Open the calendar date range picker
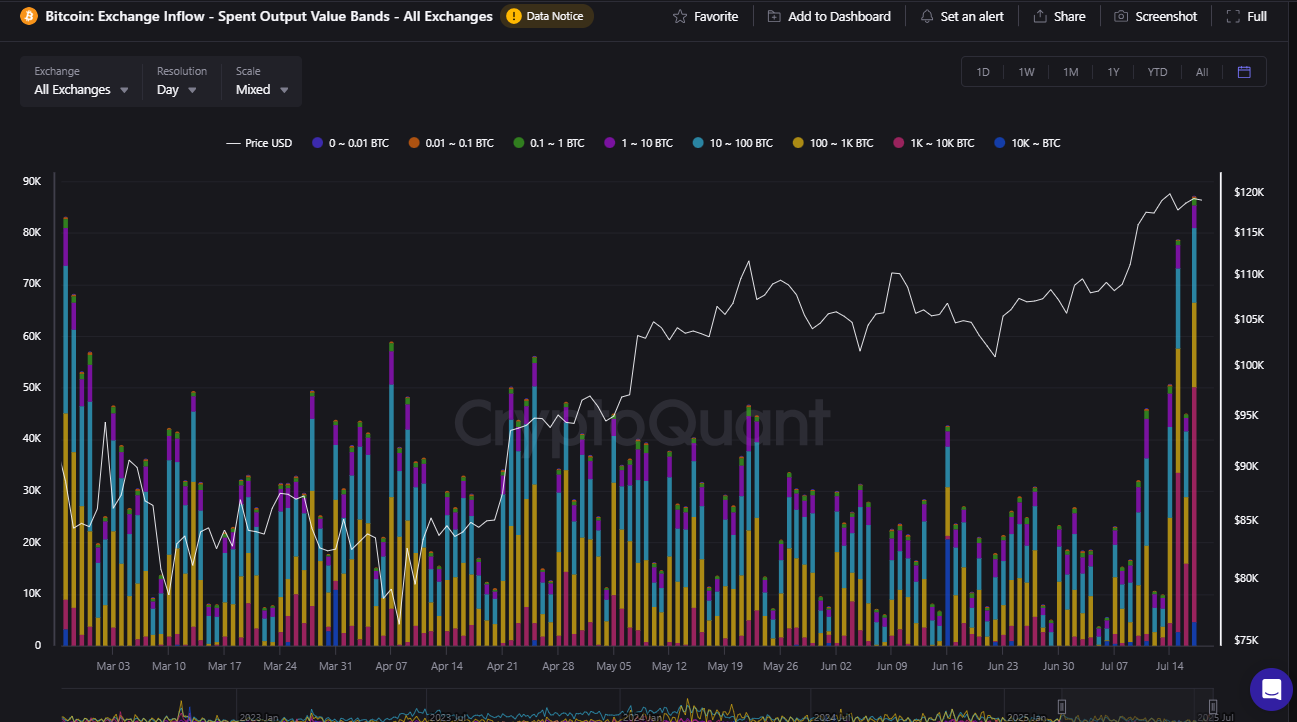This screenshot has width=1297, height=722. click(x=1244, y=72)
